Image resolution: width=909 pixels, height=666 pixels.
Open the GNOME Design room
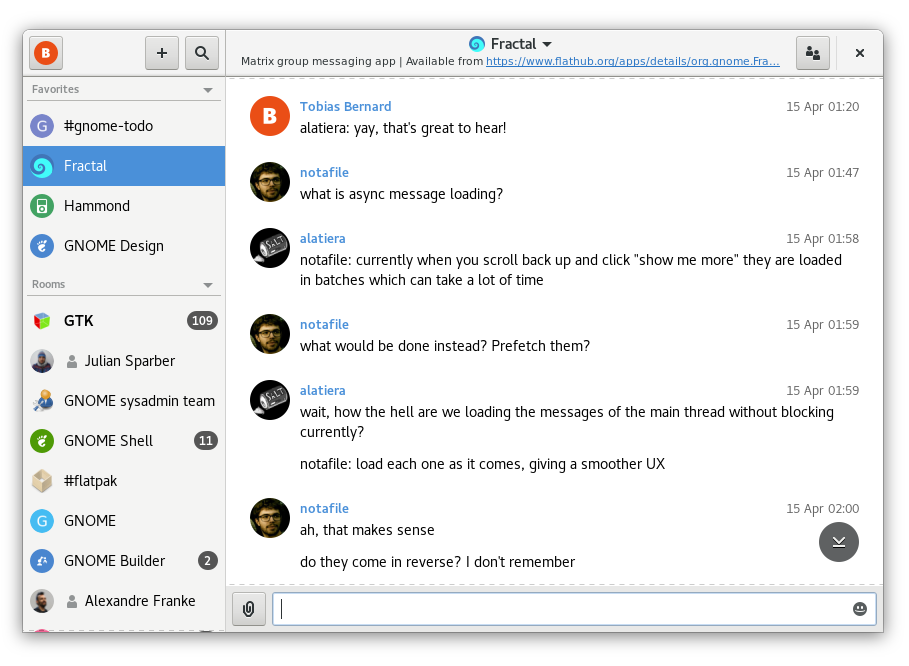click(124, 246)
